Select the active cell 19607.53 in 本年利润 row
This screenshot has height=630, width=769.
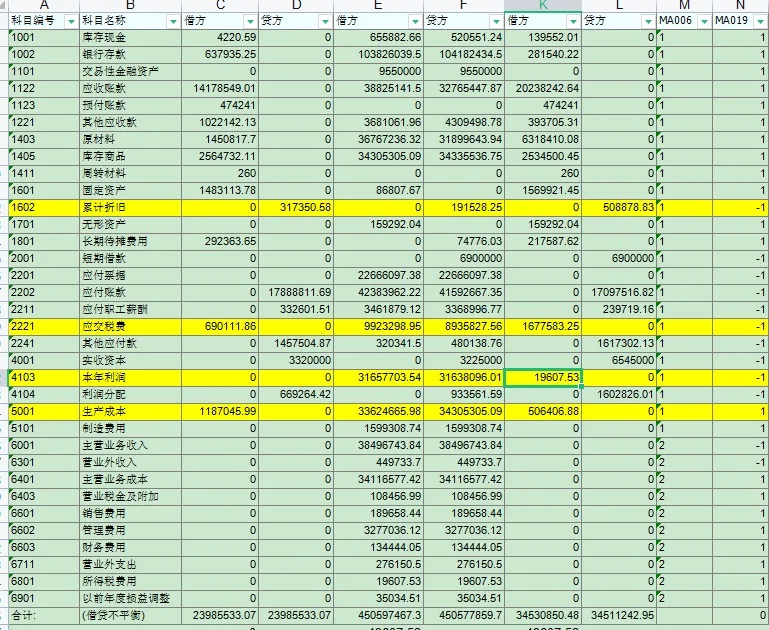tap(543, 378)
